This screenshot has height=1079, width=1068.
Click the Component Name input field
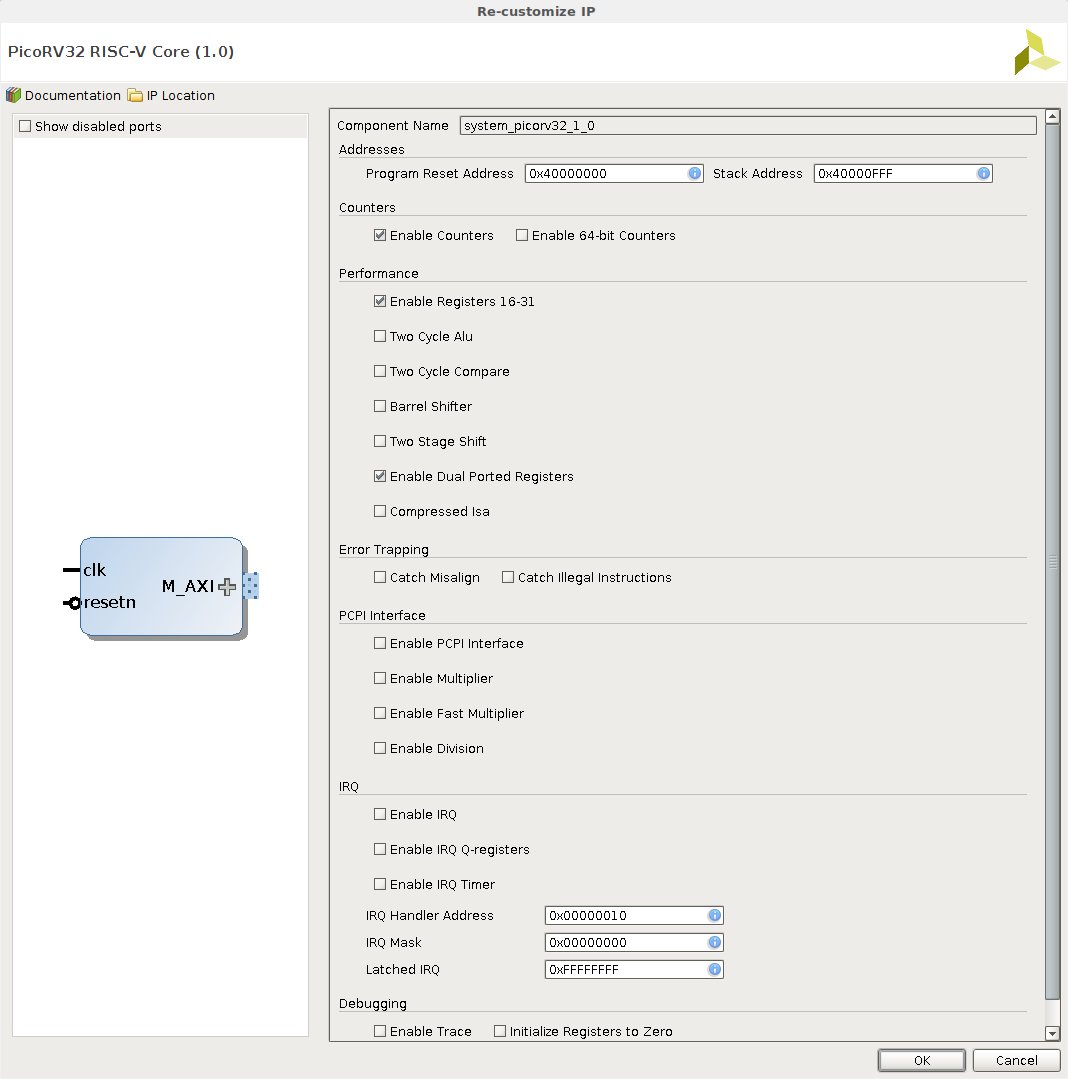pyautogui.click(x=748, y=125)
